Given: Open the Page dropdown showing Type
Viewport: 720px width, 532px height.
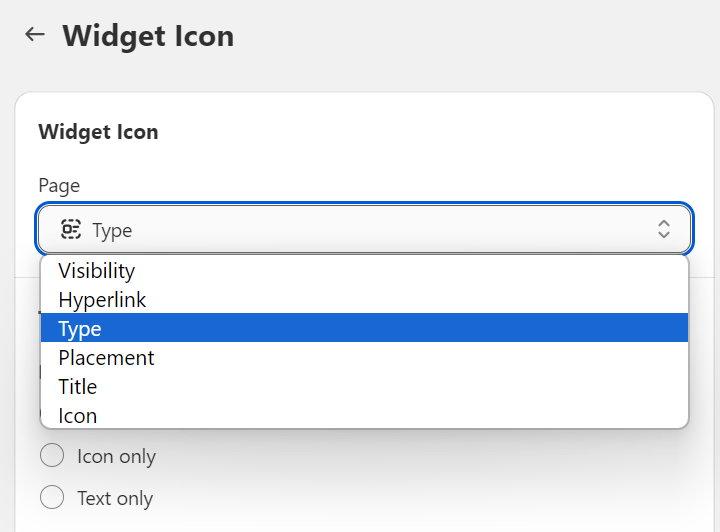Looking at the screenshot, I should (x=364, y=229).
